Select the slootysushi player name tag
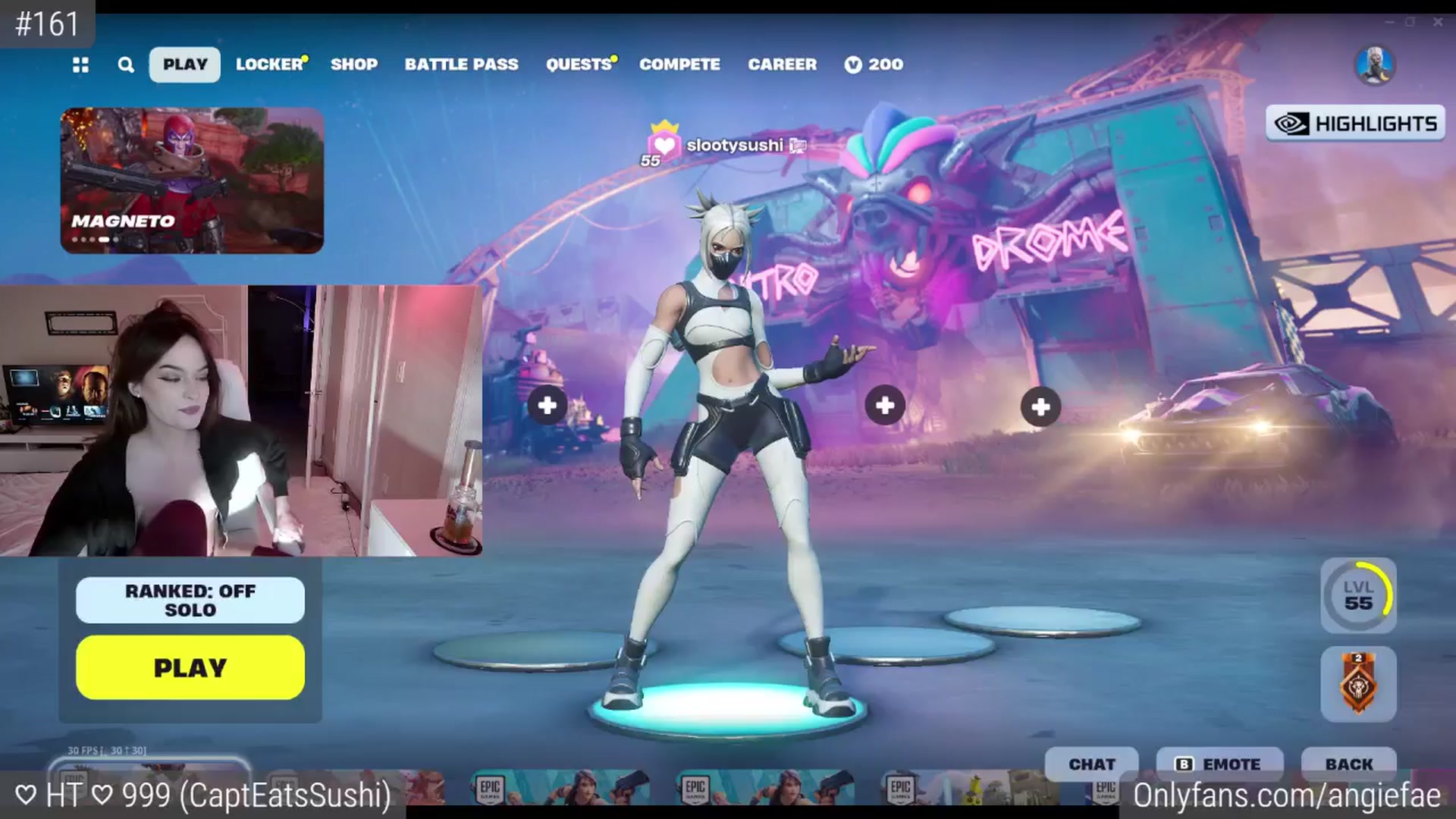1456x819 pixels. point(735,145)
